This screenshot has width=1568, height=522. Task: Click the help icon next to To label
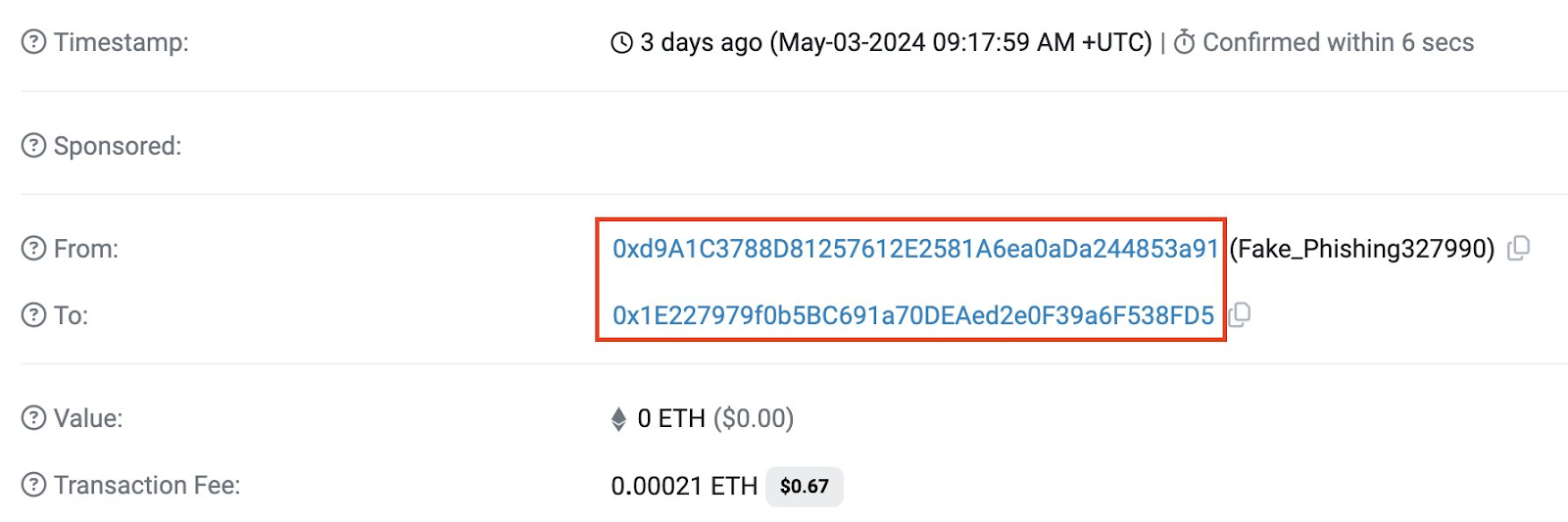coord(33,315)
